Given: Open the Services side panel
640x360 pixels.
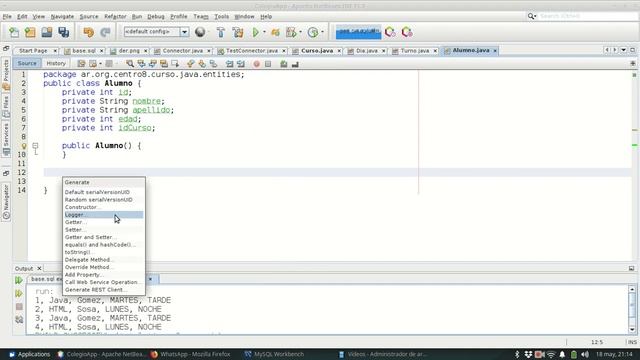Looking at the screenshot, I should tap(6, 140).
